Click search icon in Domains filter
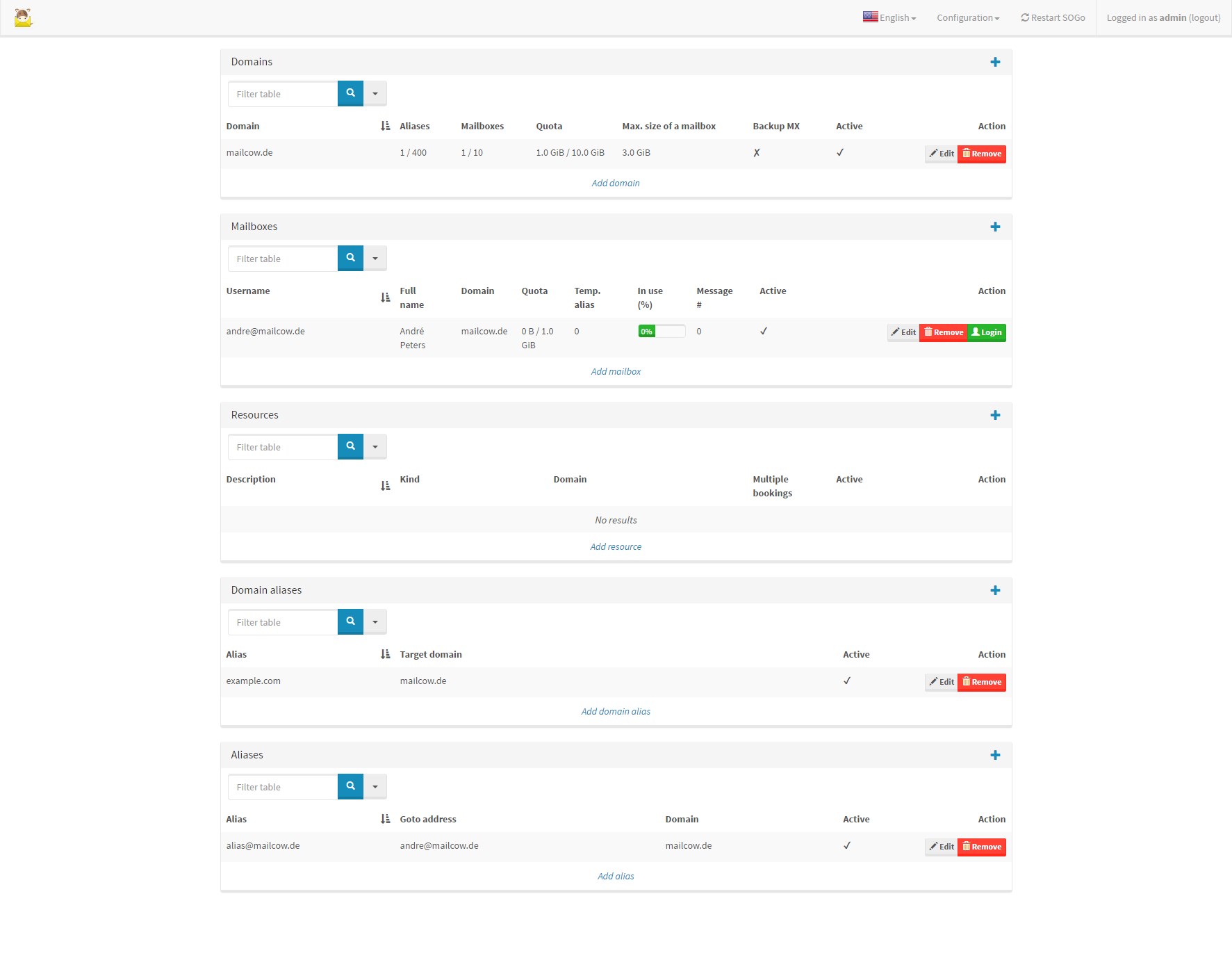The height and width of the screenshot is (976, 1232). pyautogui.click(x=350, y=93)
